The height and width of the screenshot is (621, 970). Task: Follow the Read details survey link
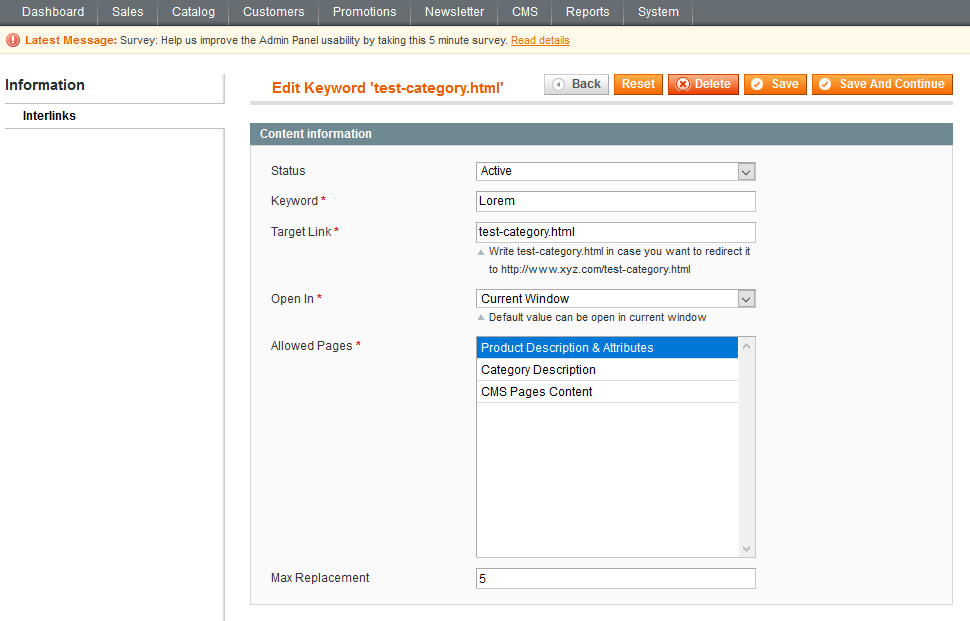(x=540, y=40)
